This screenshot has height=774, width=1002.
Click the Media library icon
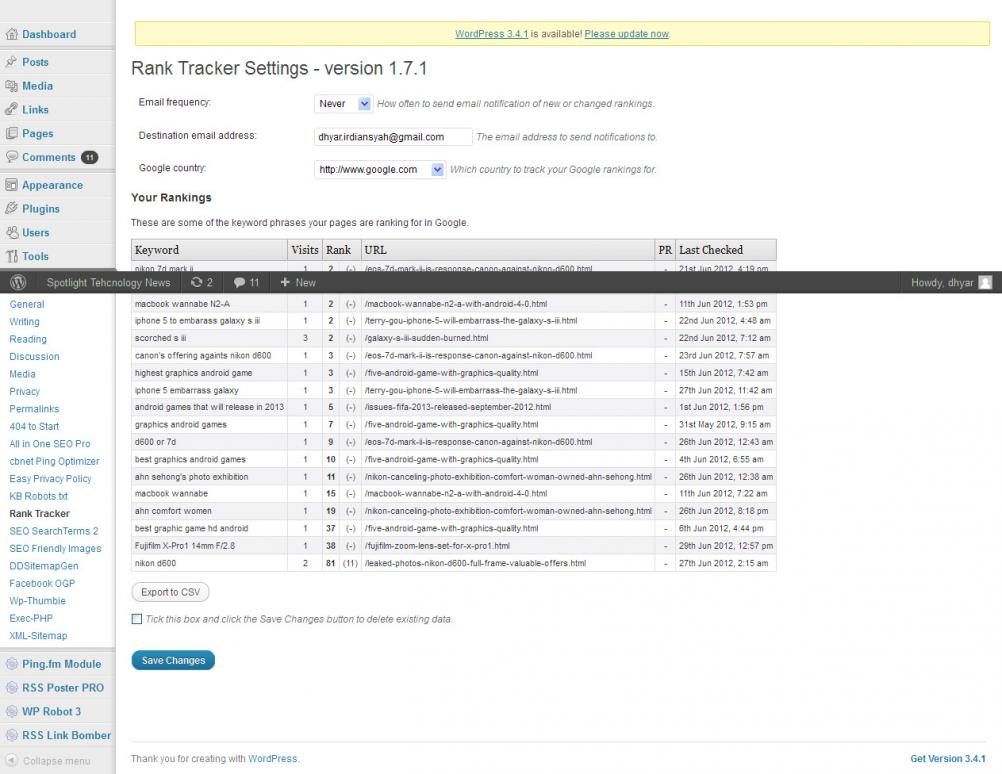pos(12,86)
